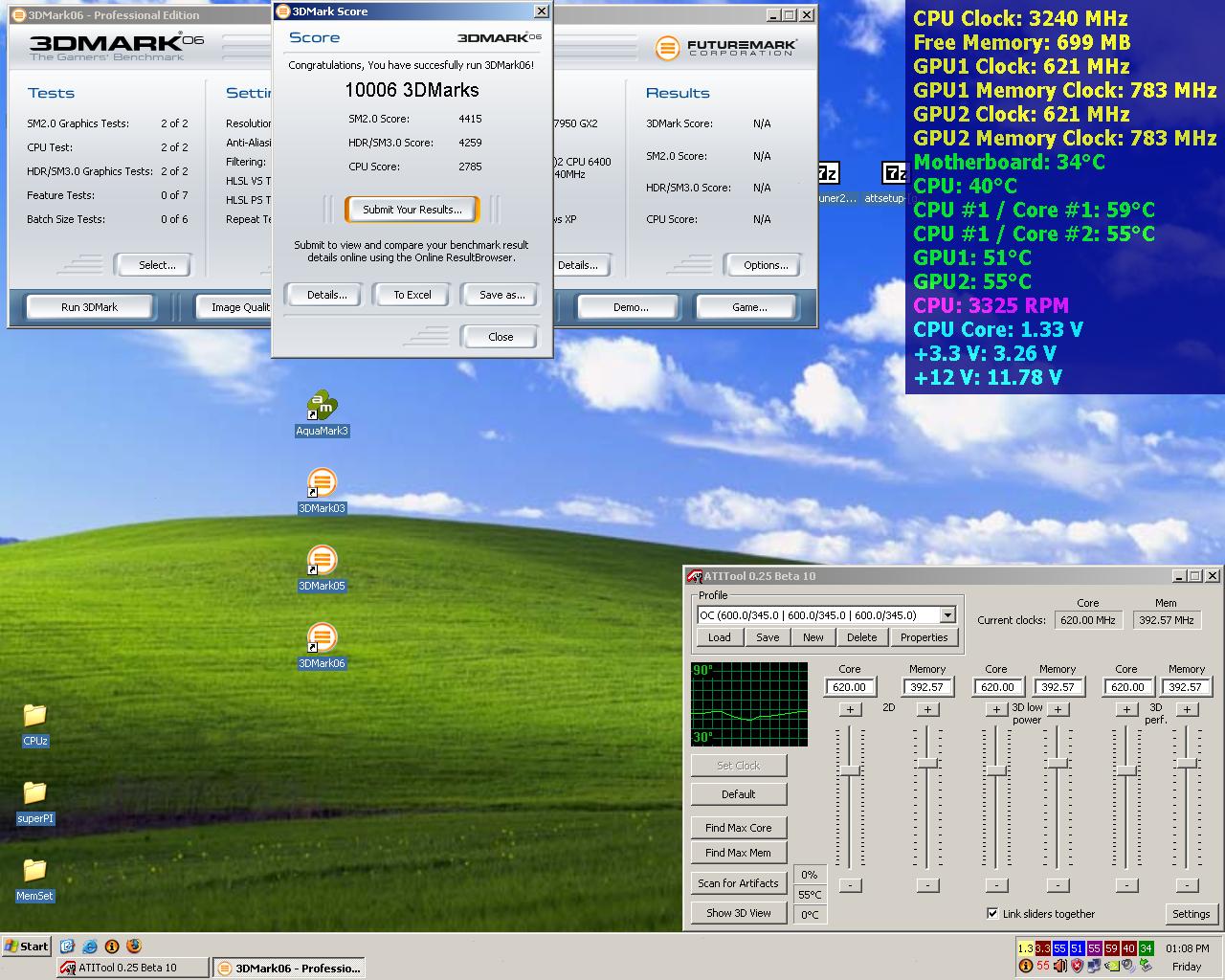Click the 2D Core clock input field

pyautogui.click(x=849, y=687)
